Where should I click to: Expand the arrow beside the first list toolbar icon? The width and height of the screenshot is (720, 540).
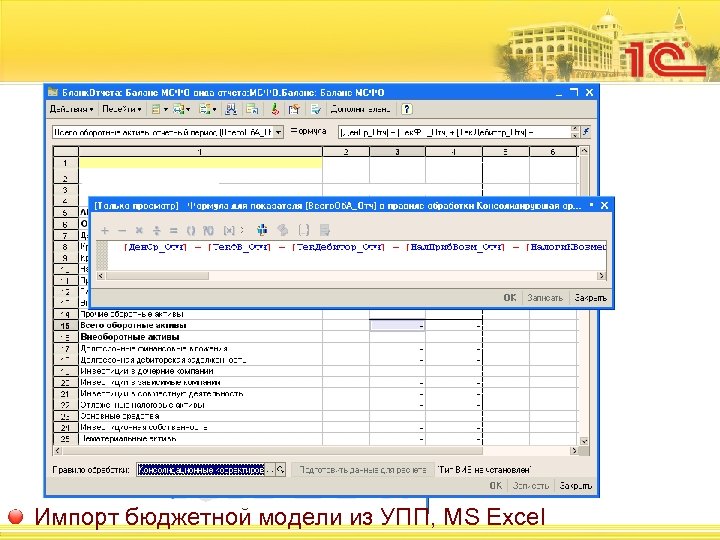click(165, 110)
